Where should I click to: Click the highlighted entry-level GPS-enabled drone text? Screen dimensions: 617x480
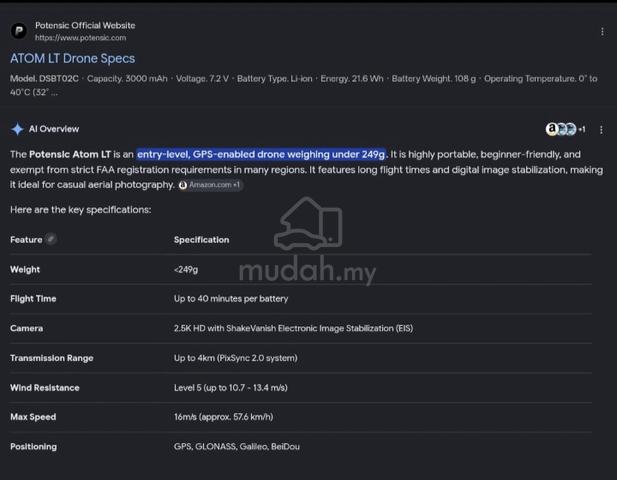tap(261, 154)
